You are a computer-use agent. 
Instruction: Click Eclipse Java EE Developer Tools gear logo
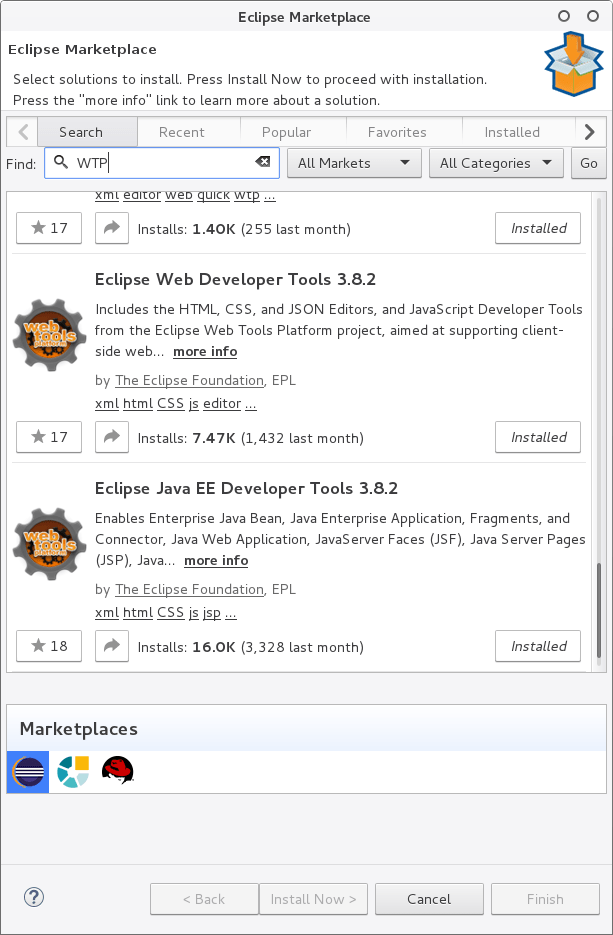49,544
